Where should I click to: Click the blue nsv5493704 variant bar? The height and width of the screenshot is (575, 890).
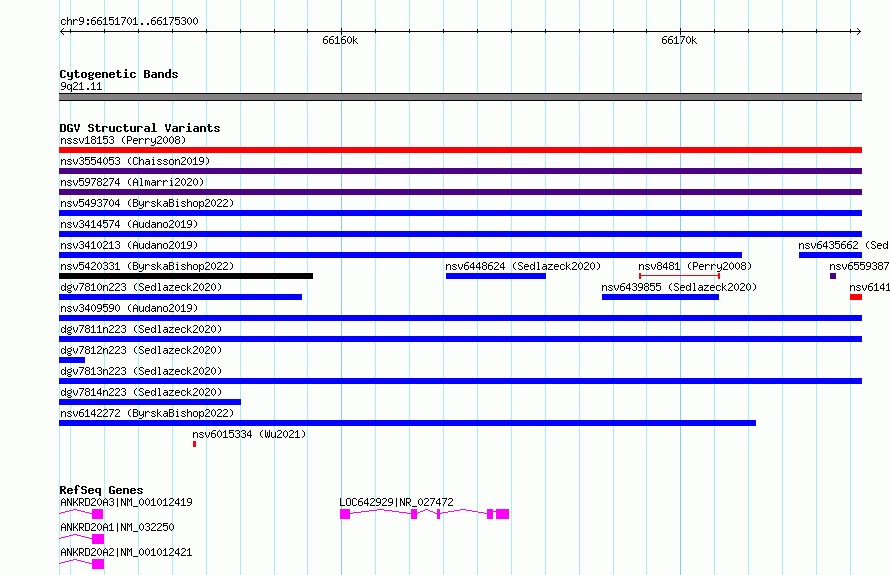tap(460, 213)
